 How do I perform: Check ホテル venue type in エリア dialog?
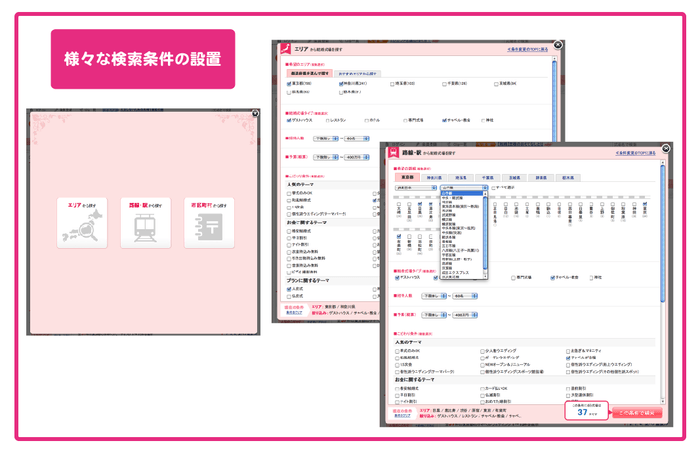click(366, 121)
